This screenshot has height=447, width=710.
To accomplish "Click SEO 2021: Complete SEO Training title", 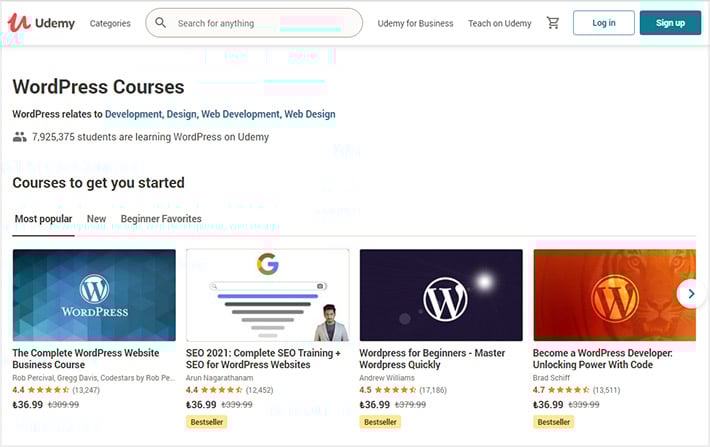I will (263, 359).
